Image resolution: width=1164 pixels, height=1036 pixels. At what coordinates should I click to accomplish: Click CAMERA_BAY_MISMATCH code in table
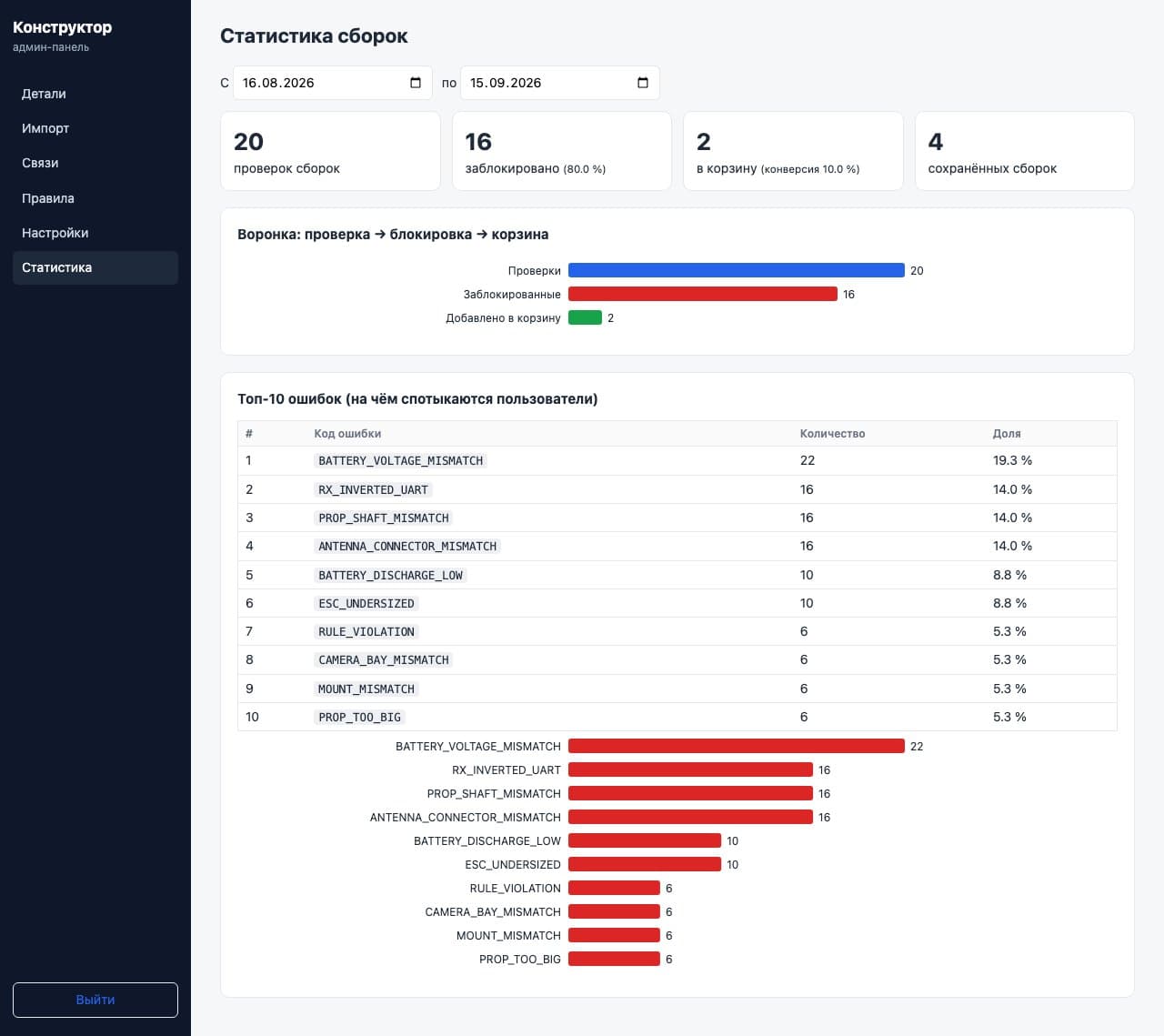point(384,659)
